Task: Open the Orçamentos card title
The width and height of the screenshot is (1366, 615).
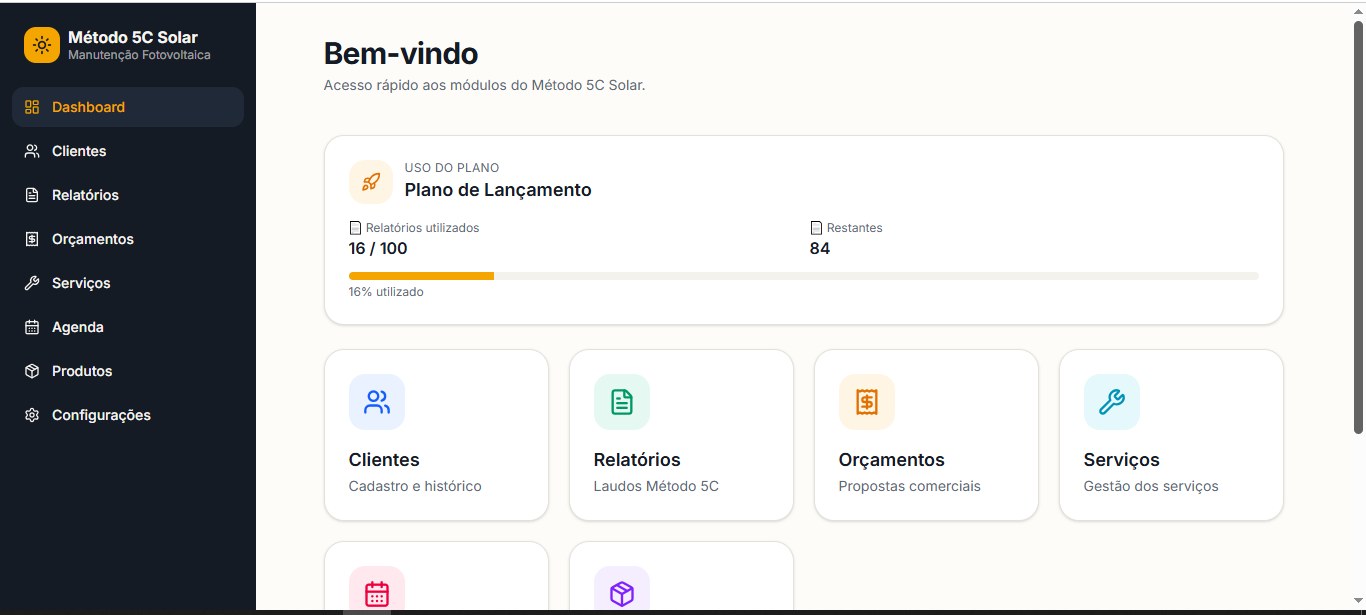Action: click(892, 460)
